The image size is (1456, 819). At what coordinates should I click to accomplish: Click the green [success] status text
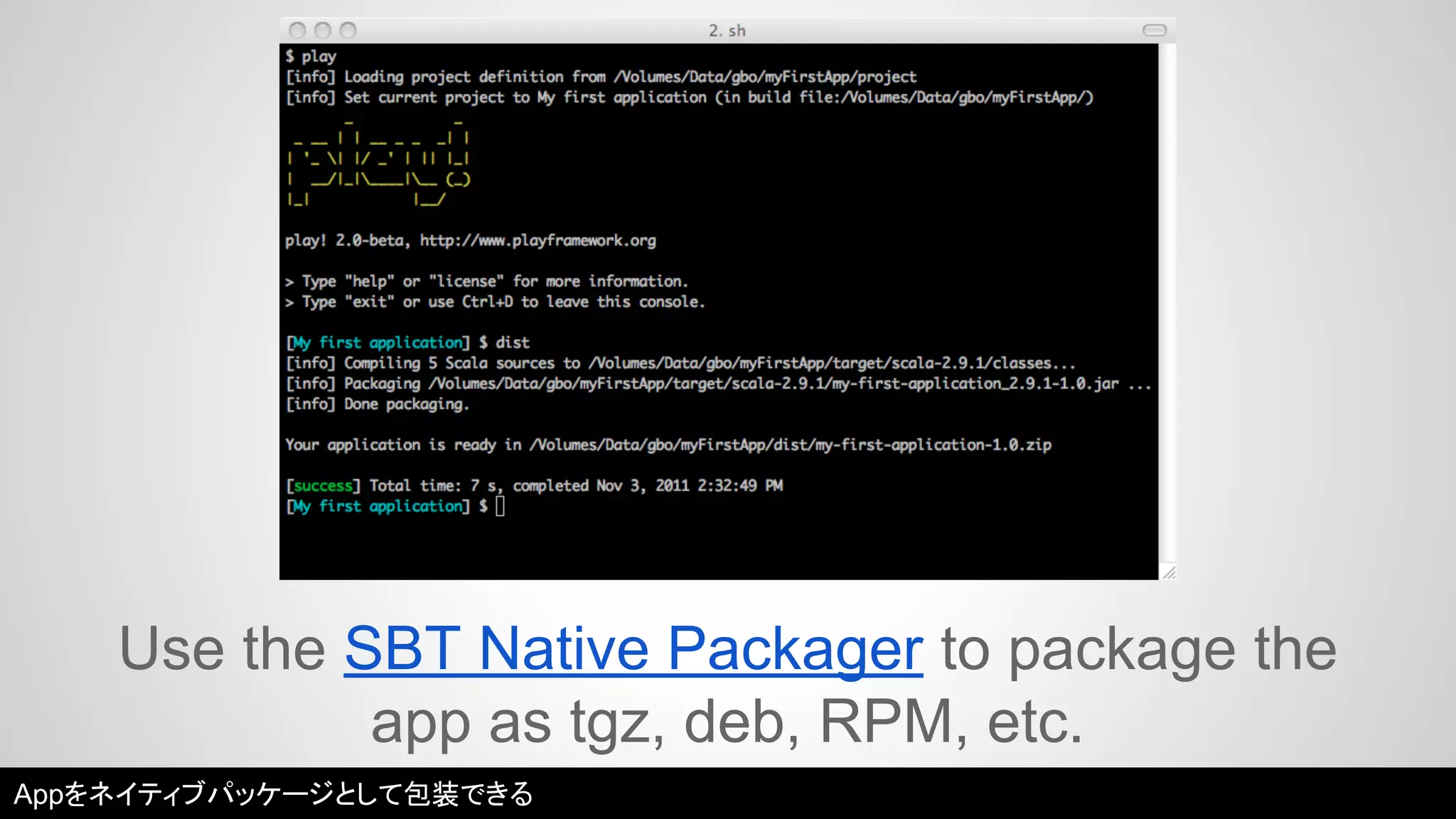(323, 486)
